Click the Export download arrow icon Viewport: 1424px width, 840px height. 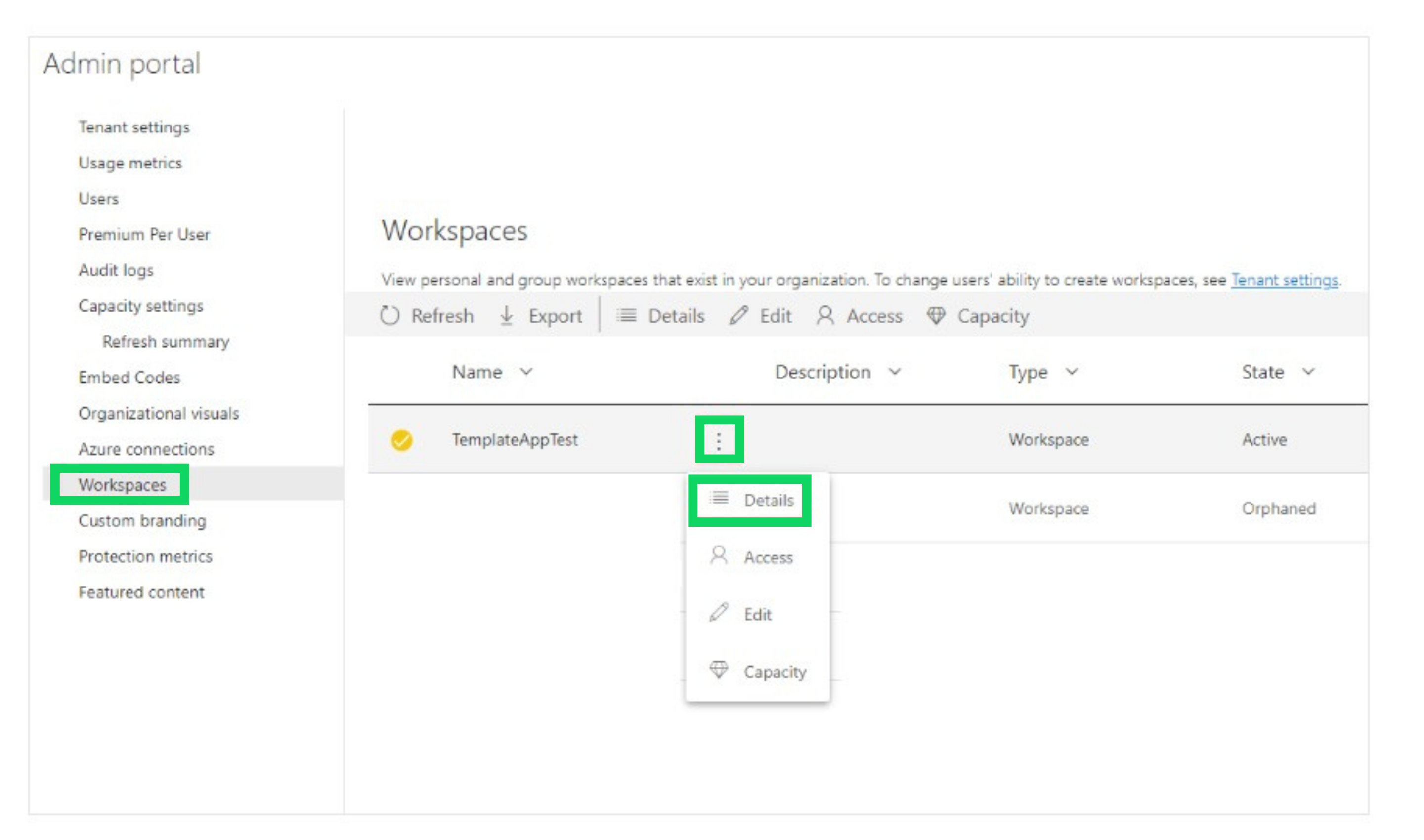click(507, 316)
